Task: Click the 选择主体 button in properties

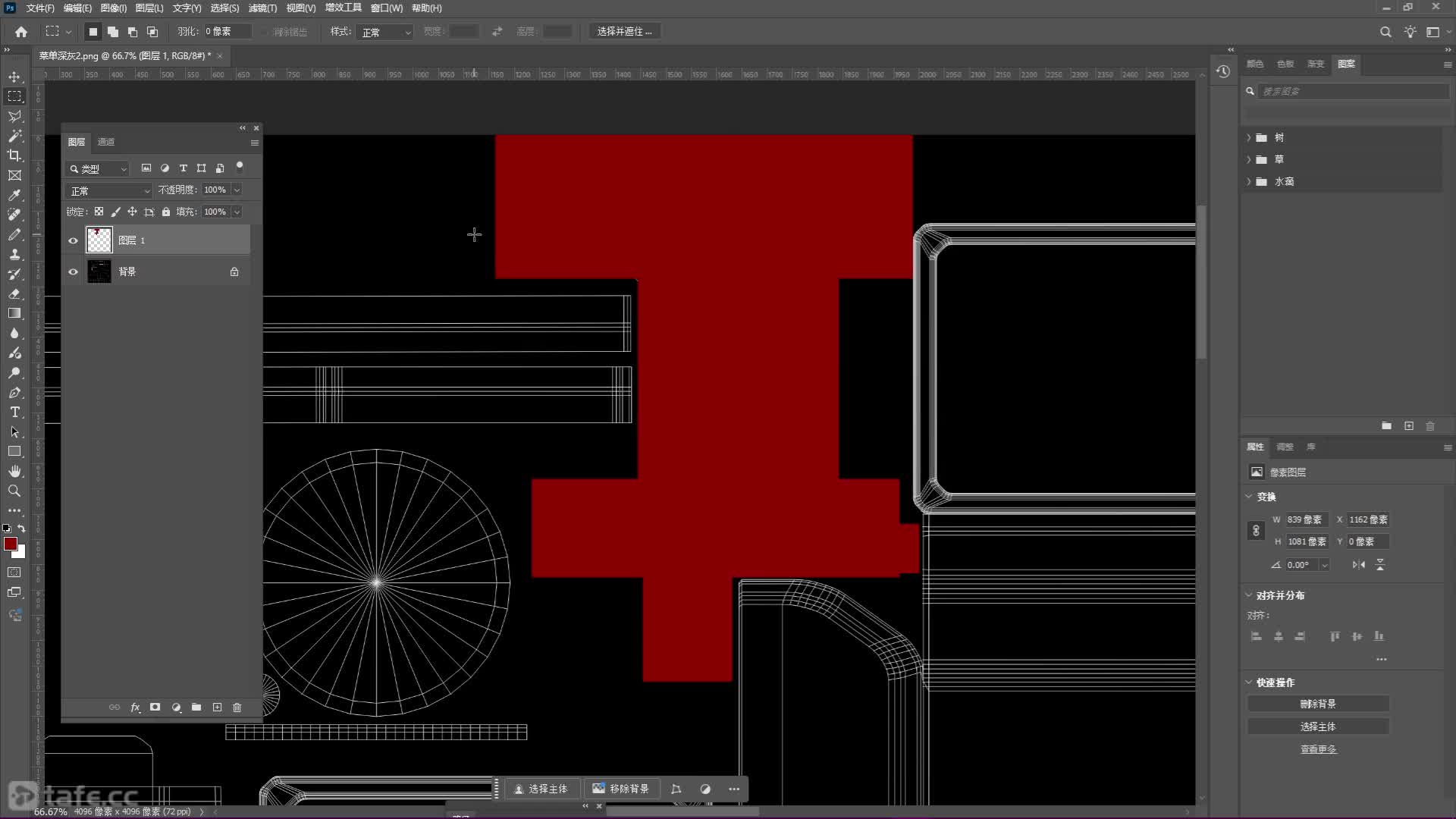Action: (x=1317, y=726)
